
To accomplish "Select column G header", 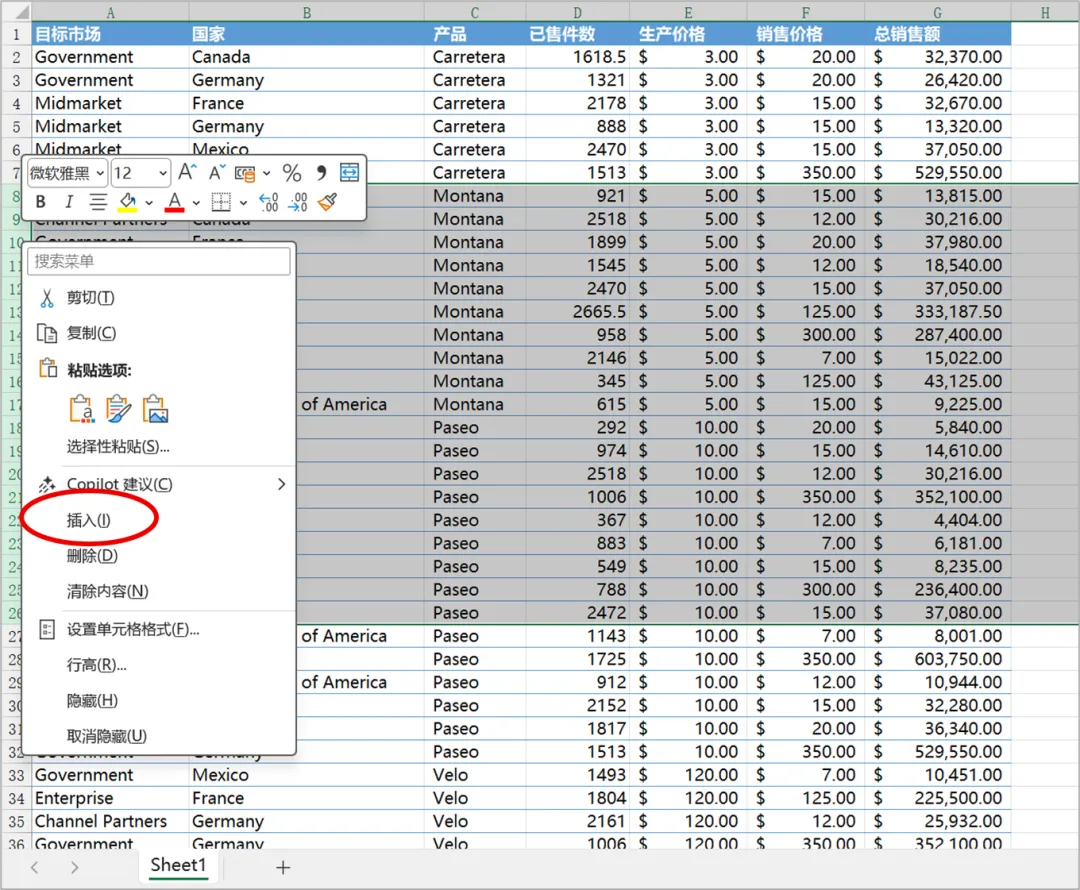I will (x=937, y=12).
